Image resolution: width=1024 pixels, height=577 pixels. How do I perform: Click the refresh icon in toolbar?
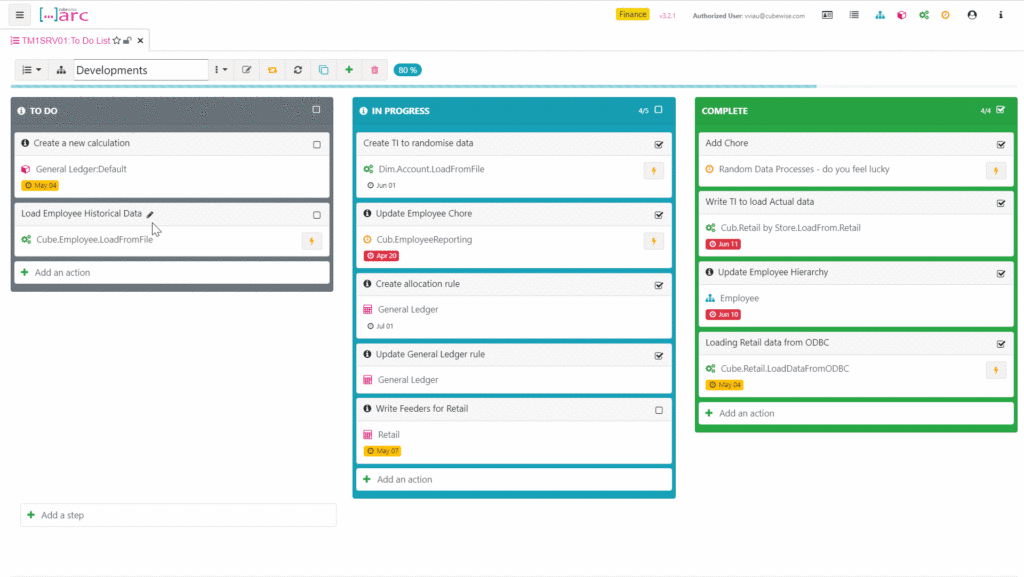pyautogui.click(x=297, y=70)
